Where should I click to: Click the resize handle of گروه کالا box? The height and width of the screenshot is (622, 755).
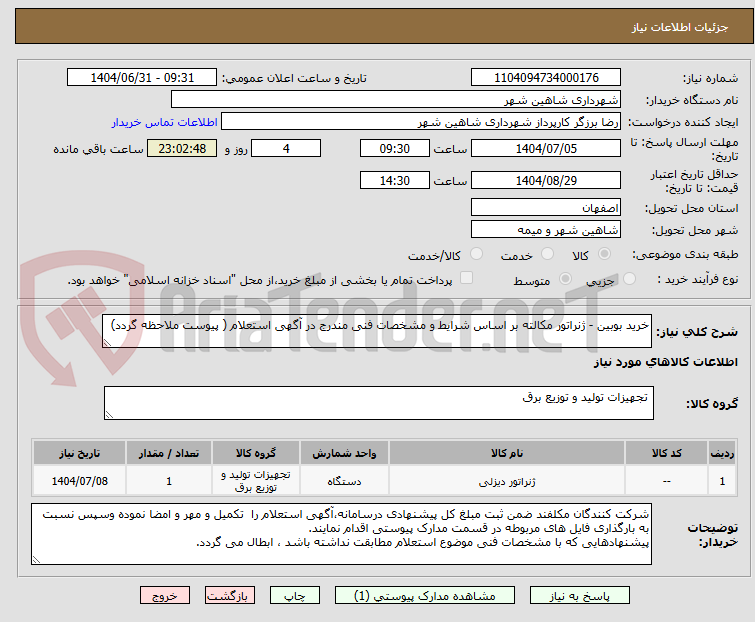[x=109, y=415]
